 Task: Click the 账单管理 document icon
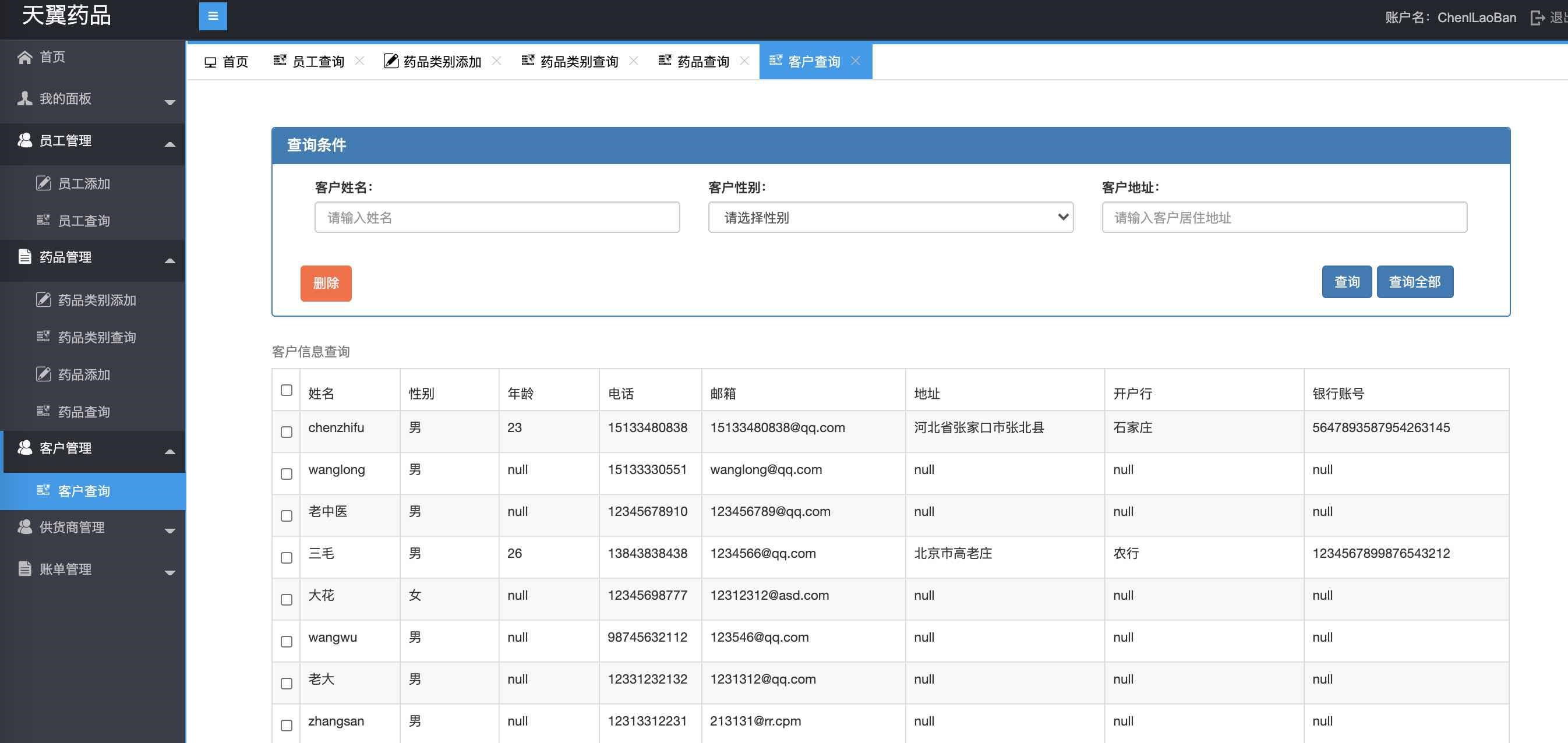[x=24, y=568]
